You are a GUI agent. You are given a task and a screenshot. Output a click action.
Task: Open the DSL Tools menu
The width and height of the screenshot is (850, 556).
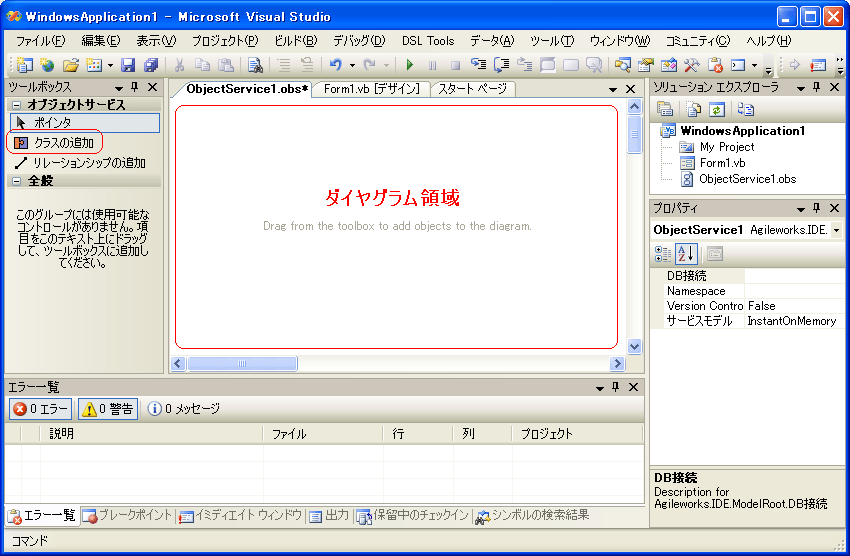[428, 41]
